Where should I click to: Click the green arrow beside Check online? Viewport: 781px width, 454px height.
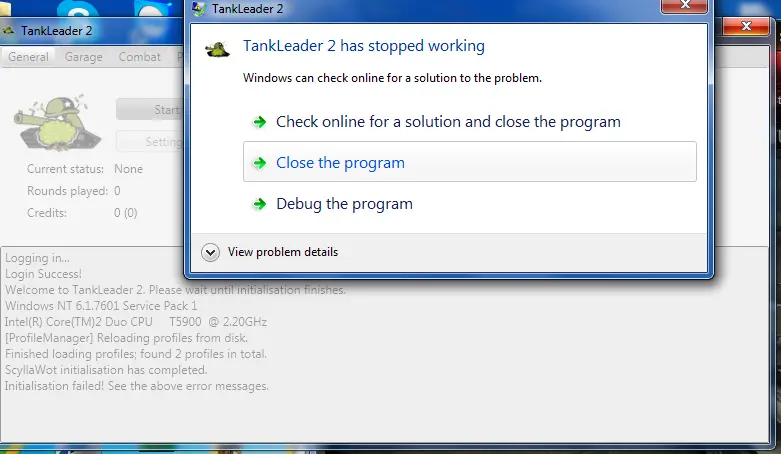tap(260, 122)
